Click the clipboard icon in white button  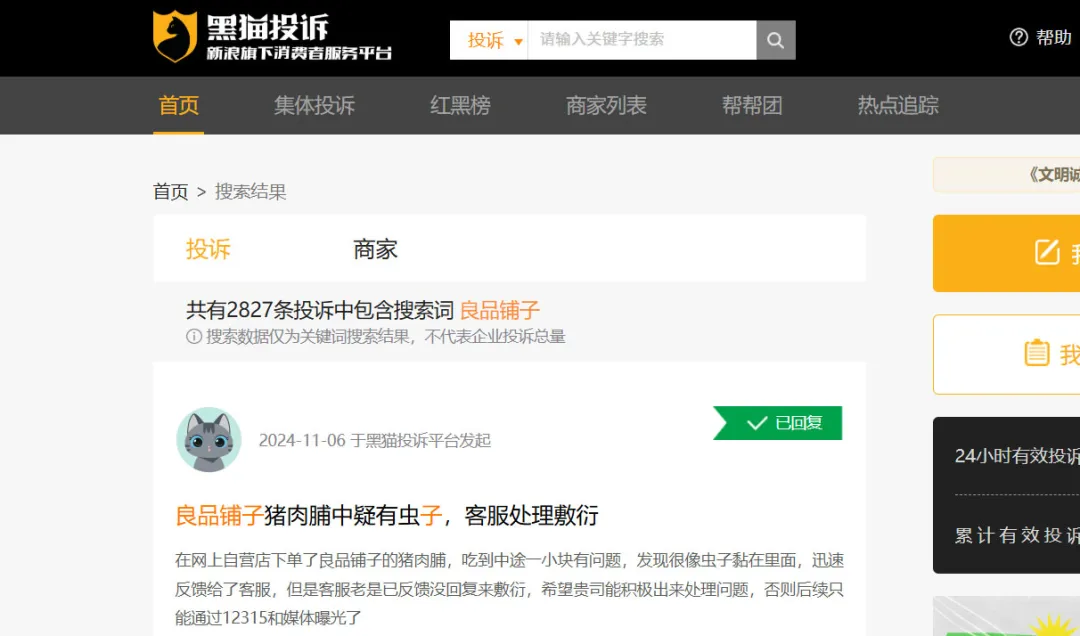point(1037,353)
